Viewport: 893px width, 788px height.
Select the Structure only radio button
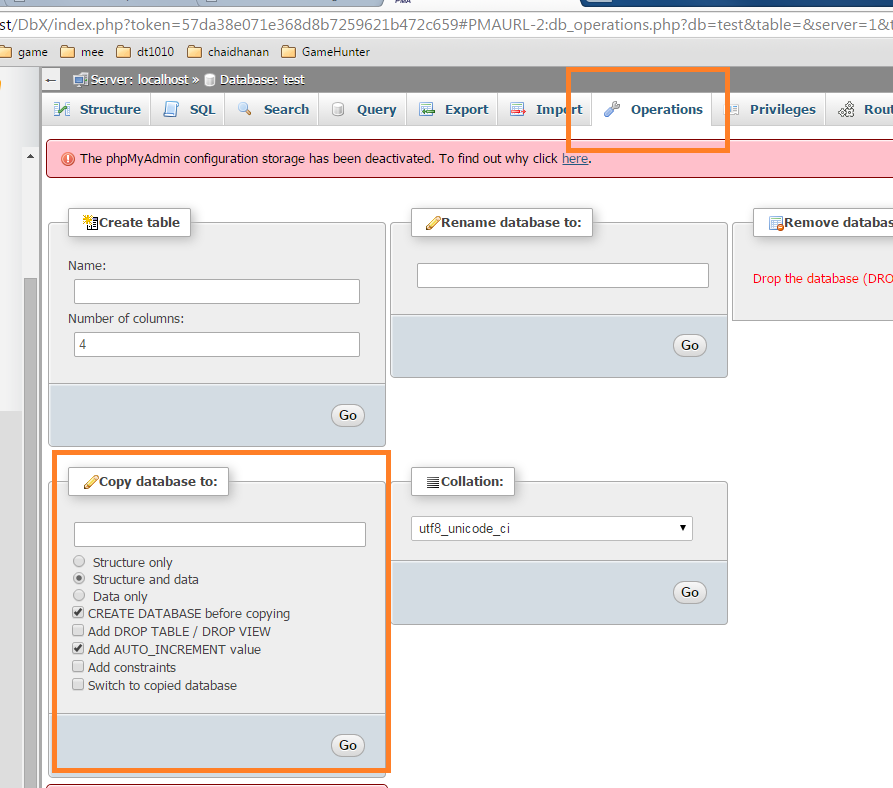(79, 561)
